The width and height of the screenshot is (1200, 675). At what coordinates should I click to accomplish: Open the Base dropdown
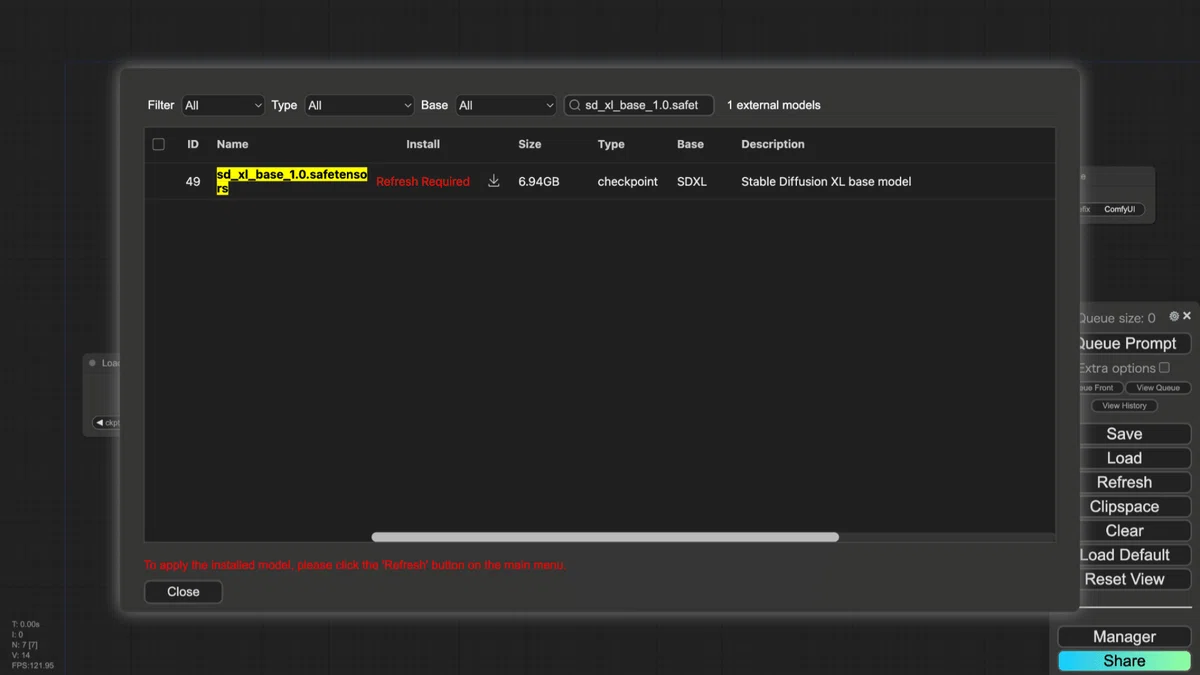[x=506, y=105]
